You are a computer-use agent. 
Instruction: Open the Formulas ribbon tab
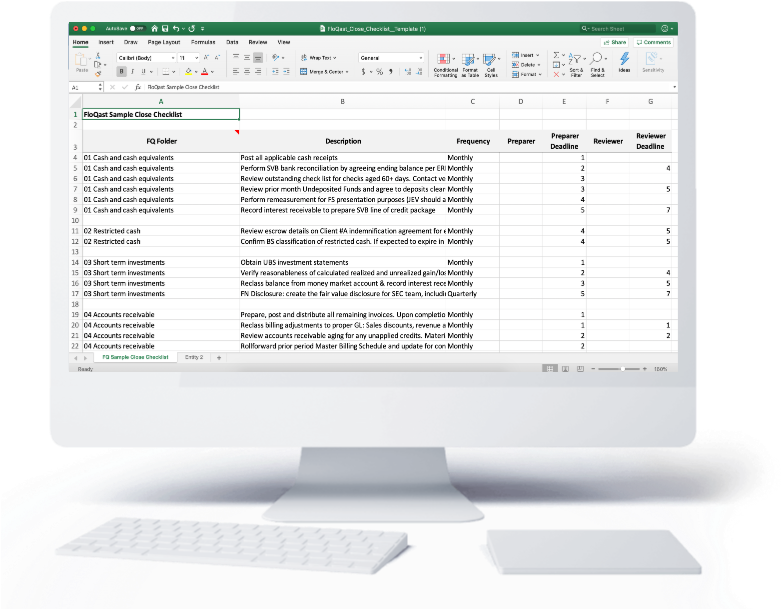203,42
